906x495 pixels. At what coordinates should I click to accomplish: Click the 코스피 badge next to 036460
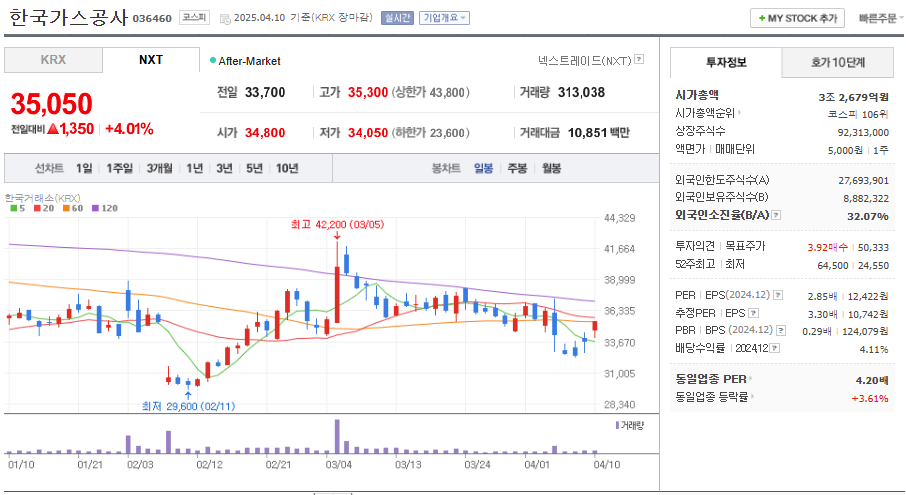point(194,17)
